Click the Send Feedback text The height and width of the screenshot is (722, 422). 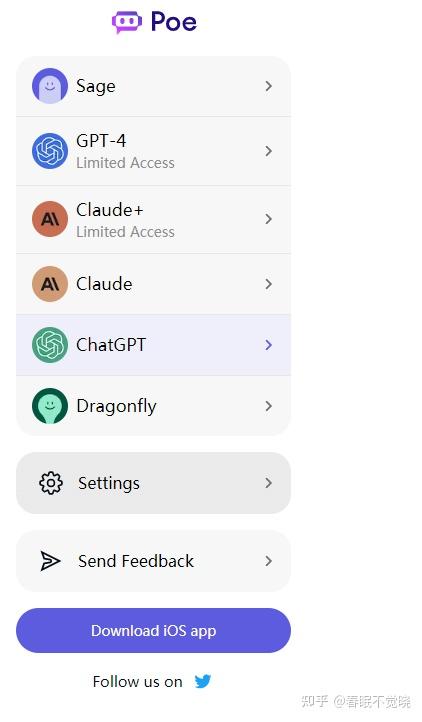coord(136,561)
